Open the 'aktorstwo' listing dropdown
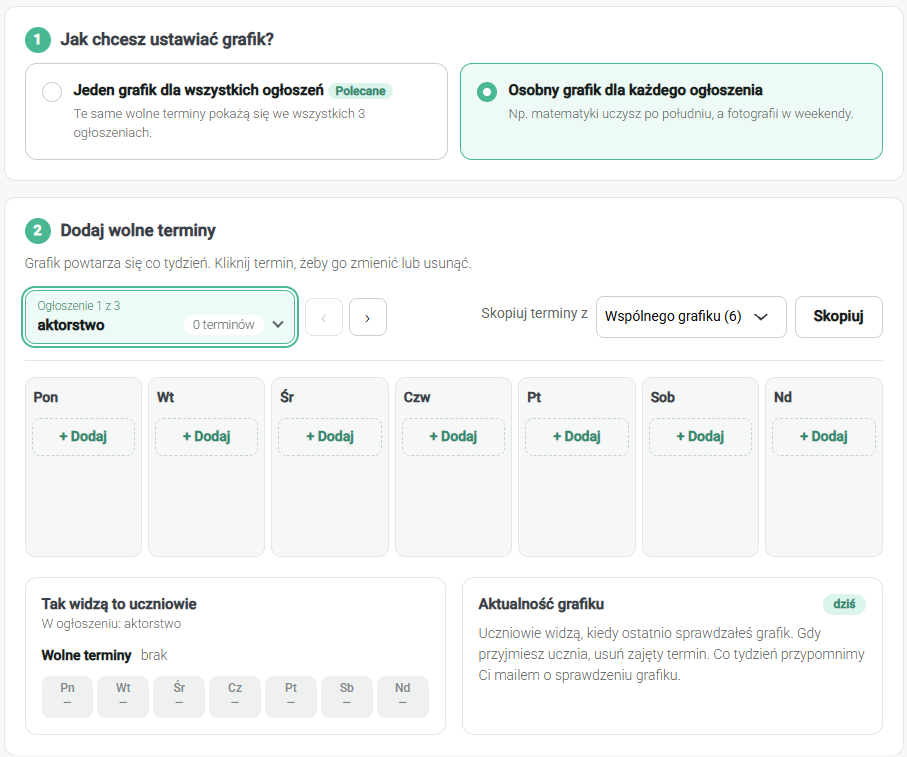 click(160, 317)
